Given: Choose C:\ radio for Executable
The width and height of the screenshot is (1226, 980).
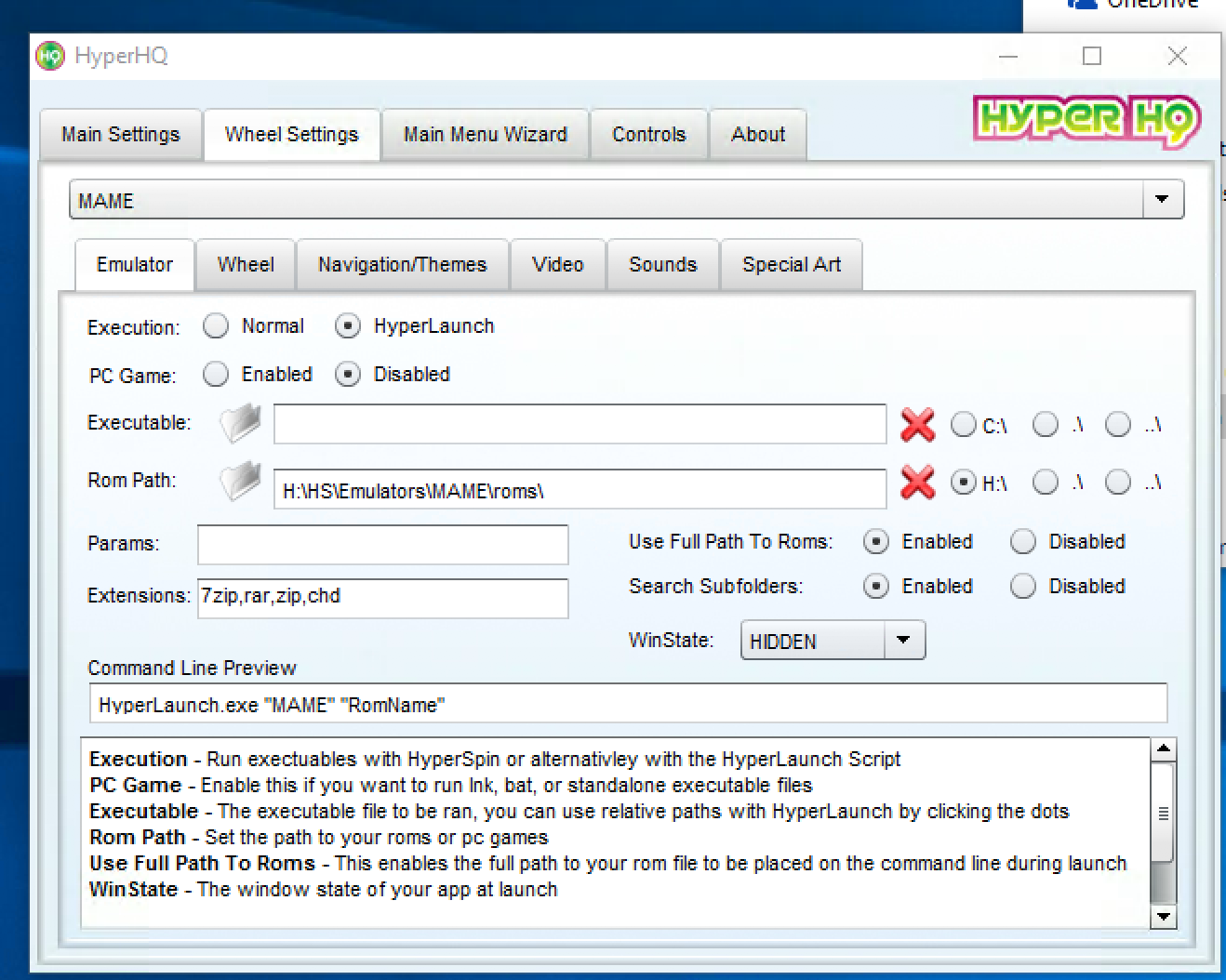Looking at the screenshot, I should [964, 425].
